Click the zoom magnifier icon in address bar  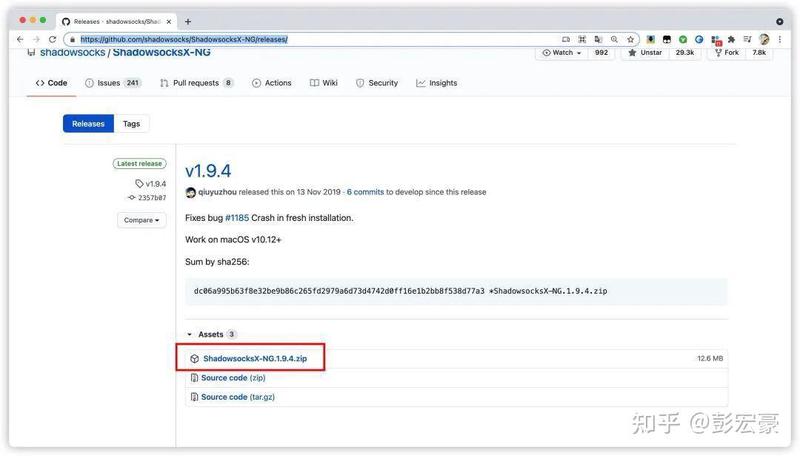point(614,39)
